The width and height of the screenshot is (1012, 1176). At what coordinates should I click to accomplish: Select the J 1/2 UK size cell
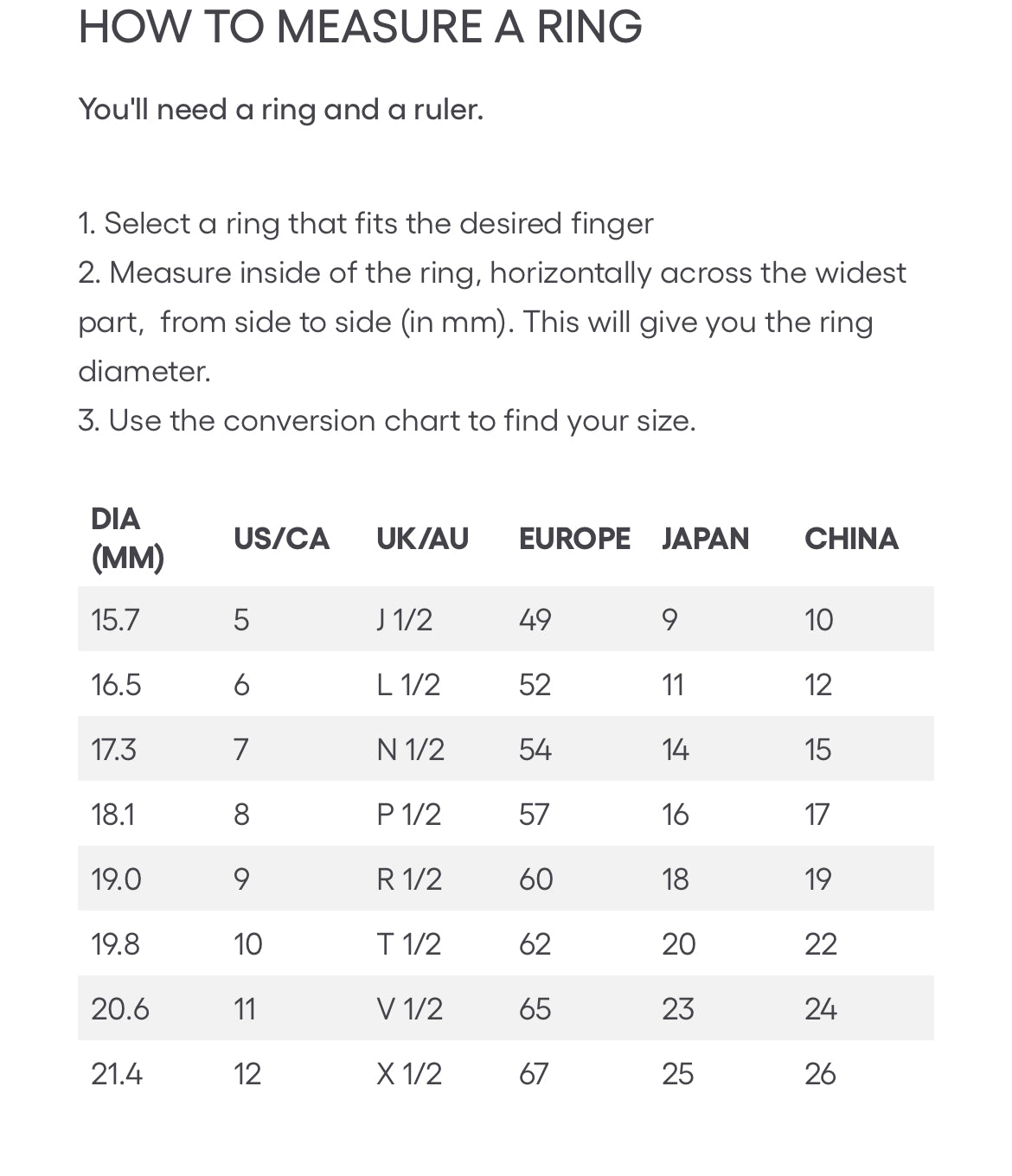[x=404, y=620]
